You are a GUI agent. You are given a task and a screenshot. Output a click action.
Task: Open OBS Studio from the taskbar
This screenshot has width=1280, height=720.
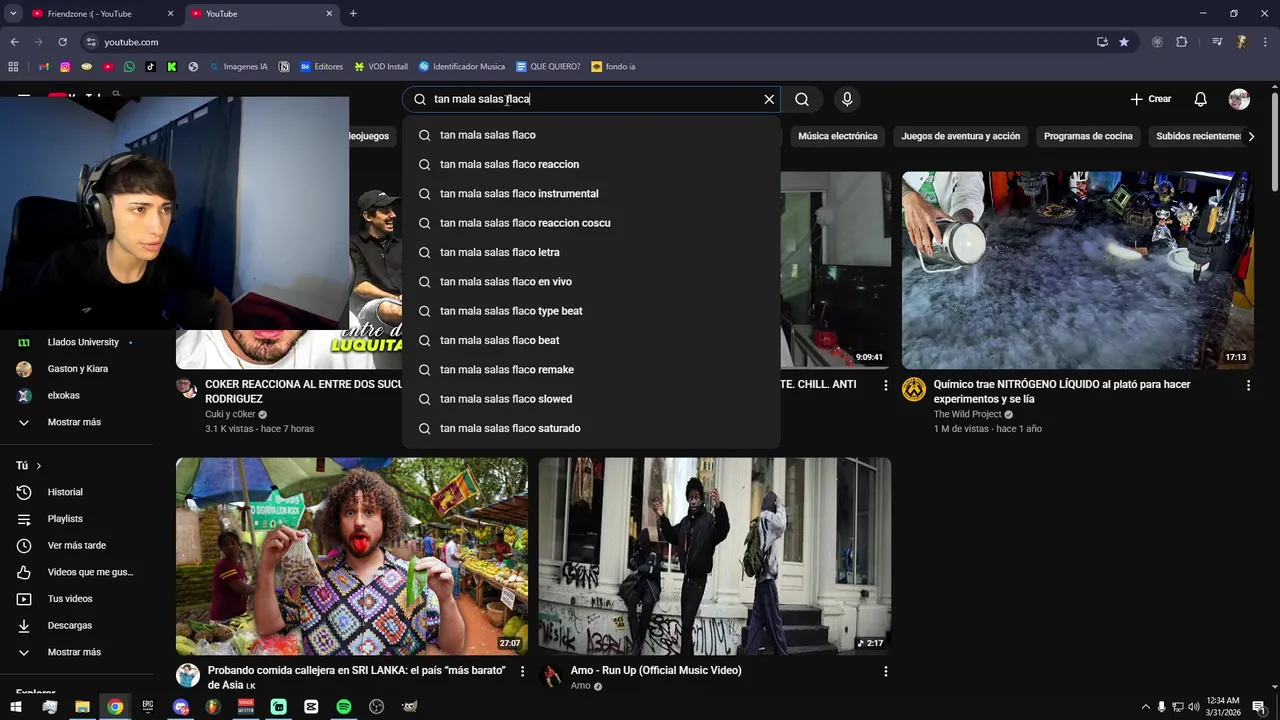[x=376, y=707]
